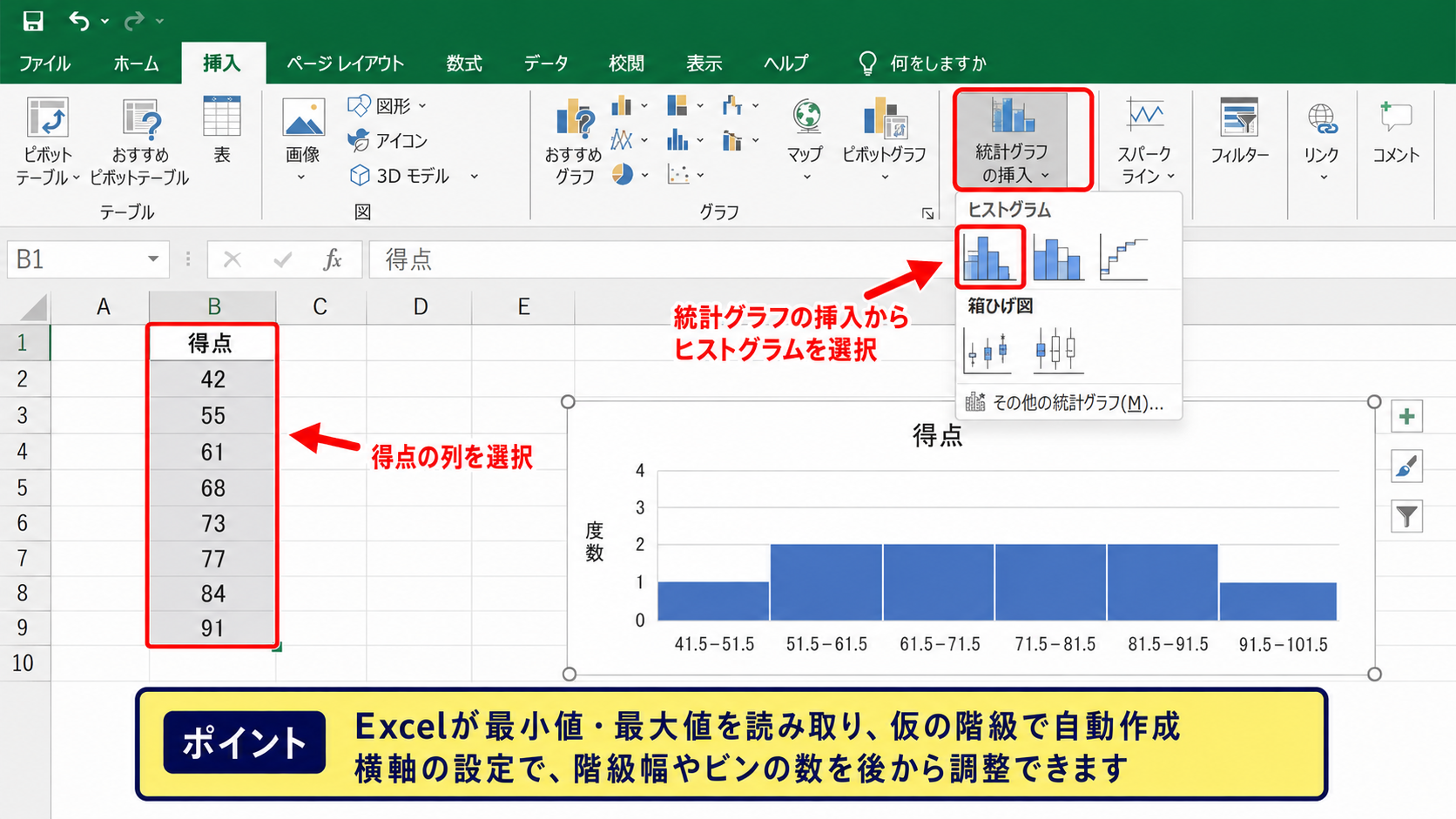
Task: Open the ファイル tab
Action: (x=44, y=64)
